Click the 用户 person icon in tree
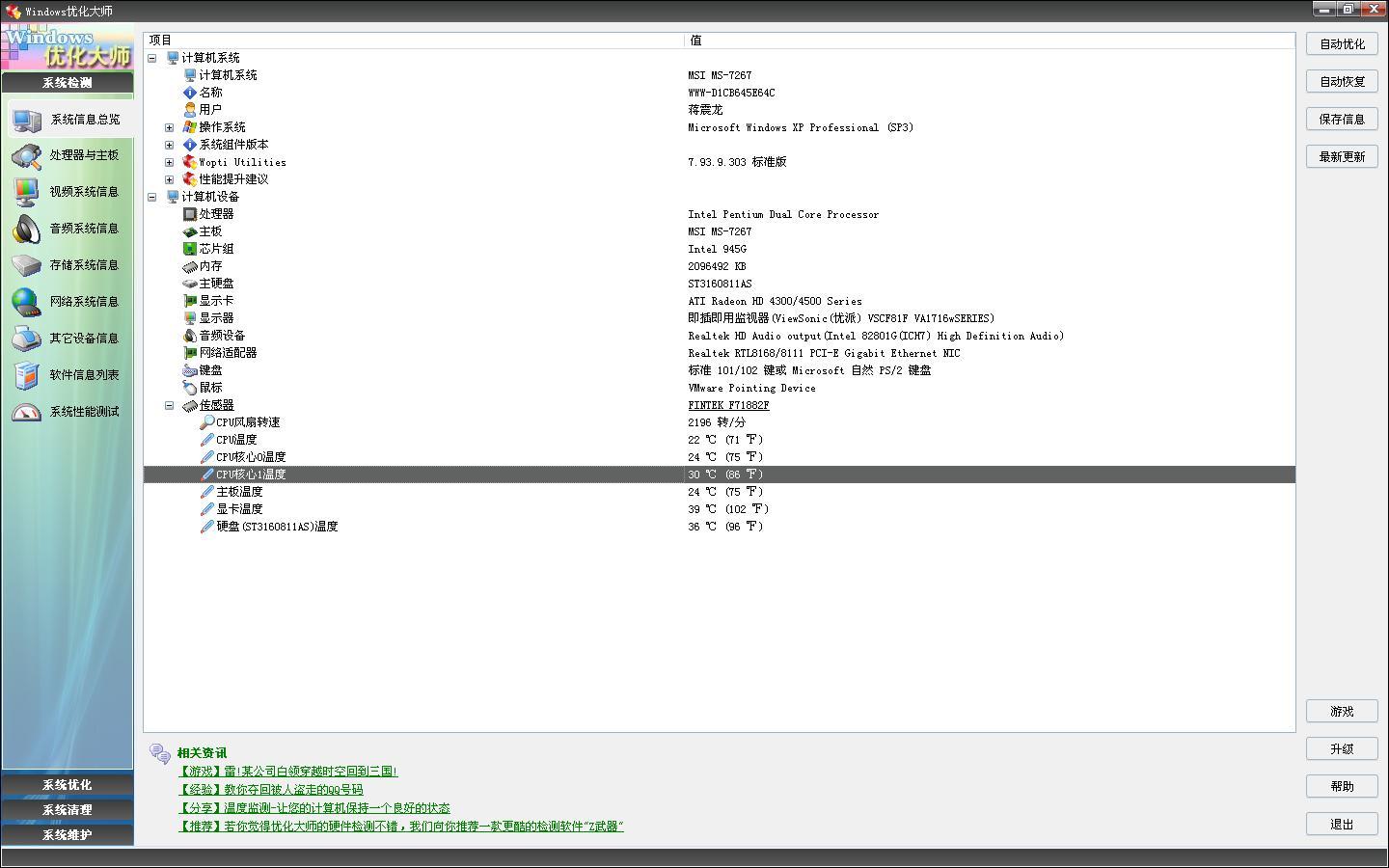 [x=190, y=110]
